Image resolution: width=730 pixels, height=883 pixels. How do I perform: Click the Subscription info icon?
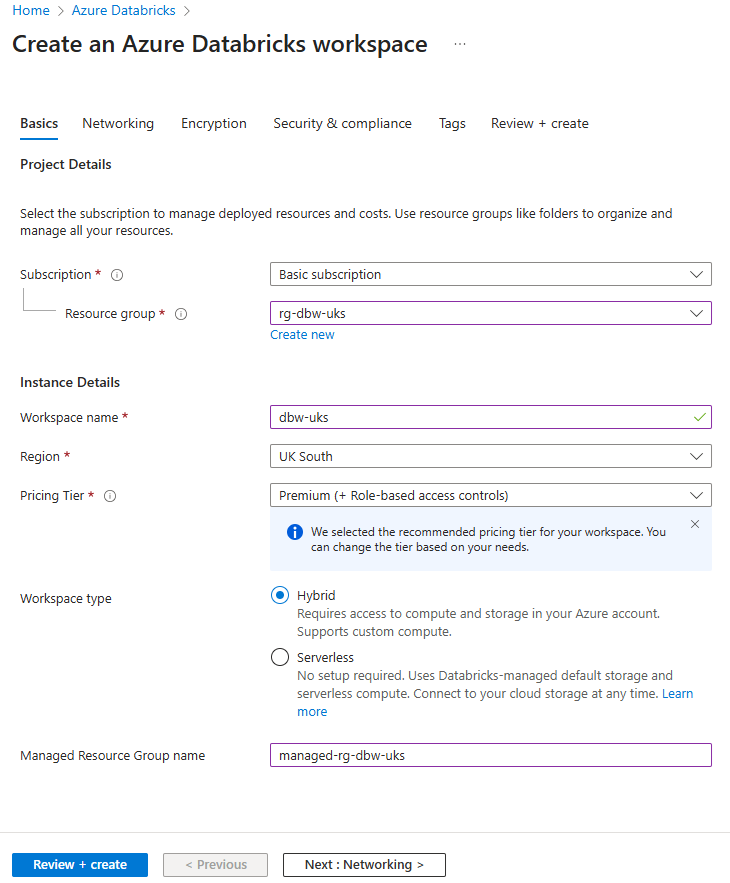pos(117,275)
